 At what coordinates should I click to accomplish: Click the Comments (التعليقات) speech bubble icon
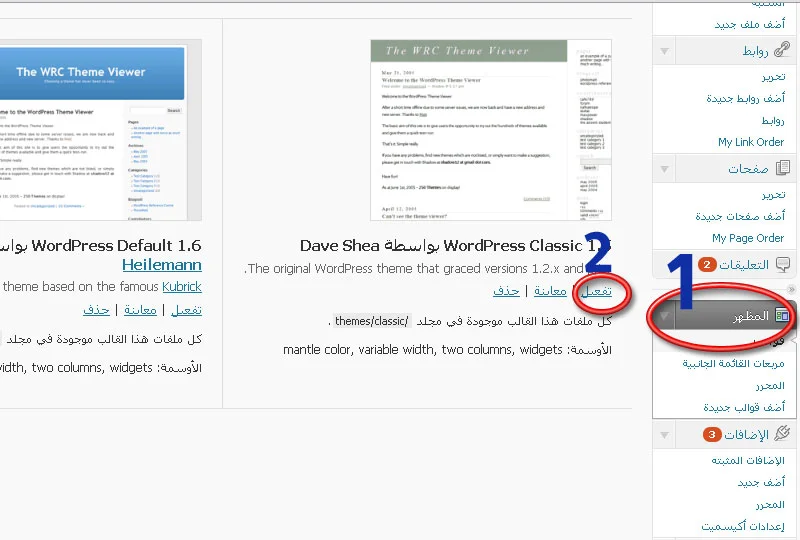pyautogui.click(x=782, y=265)
